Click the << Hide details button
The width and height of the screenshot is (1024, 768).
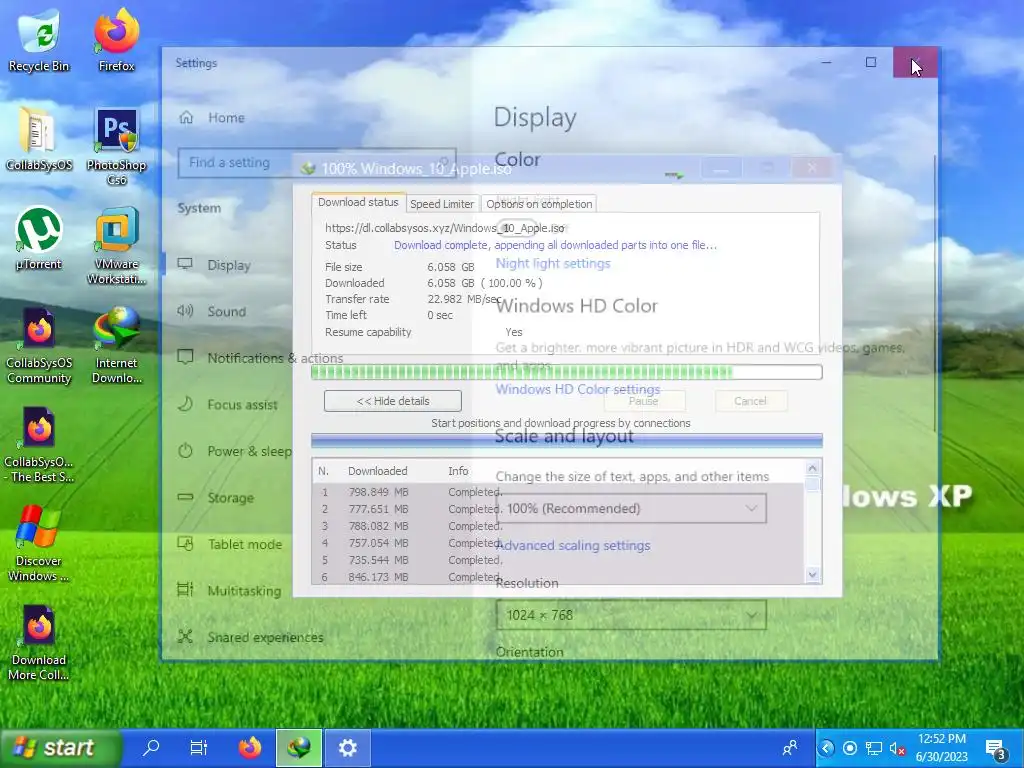[x=392, y=401]
